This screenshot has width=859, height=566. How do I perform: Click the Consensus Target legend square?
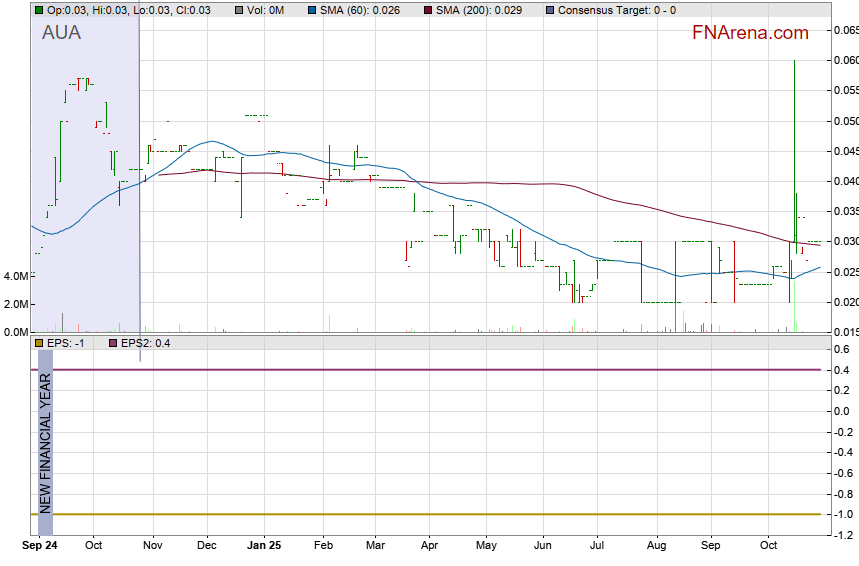coord(549,10)
